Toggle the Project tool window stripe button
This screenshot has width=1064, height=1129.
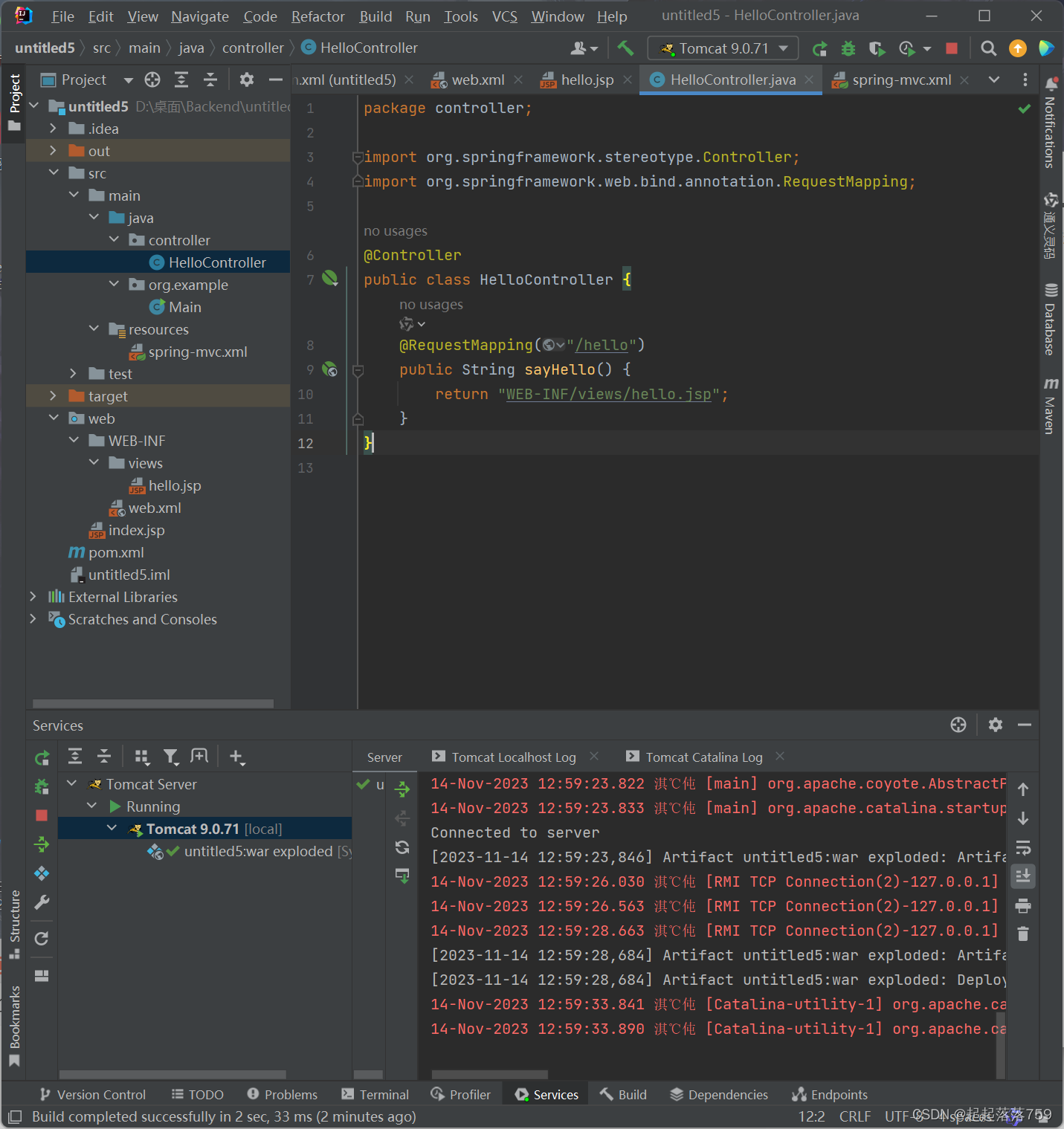point(14,103)
